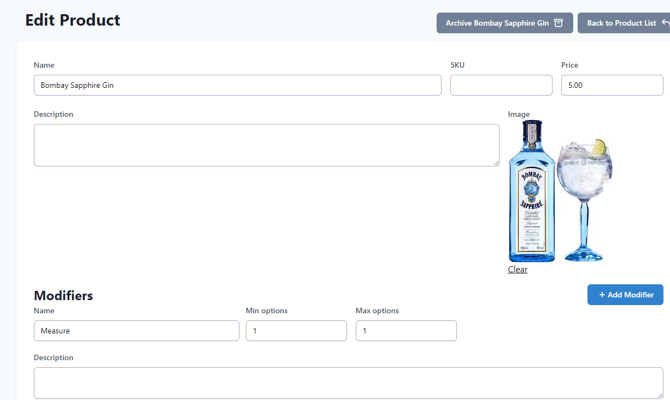The image size is (670, 400).
Task: Click the back arrow icon
Action: coord(665,23)
